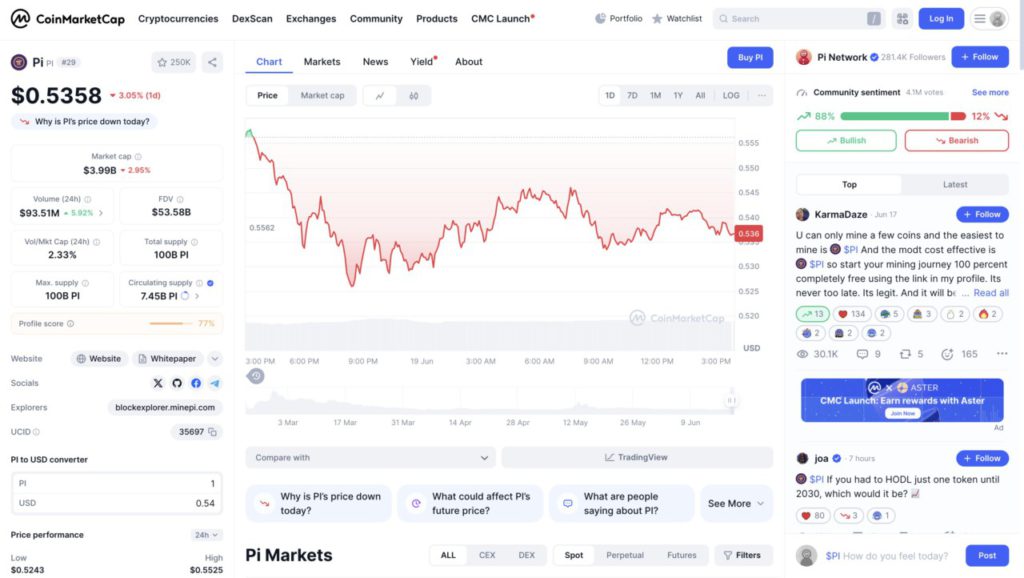Open the Telegram social link icon
The width and height of the screenshot is (1024, 578).
click(215, 383)
